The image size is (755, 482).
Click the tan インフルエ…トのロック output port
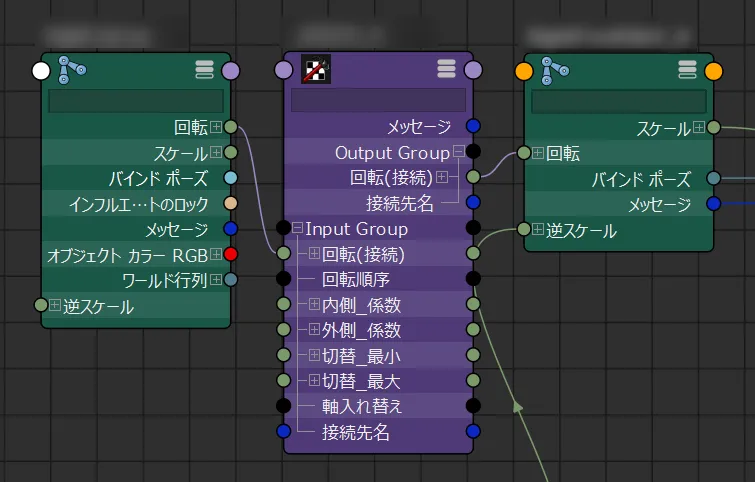[x=231, y=203]
